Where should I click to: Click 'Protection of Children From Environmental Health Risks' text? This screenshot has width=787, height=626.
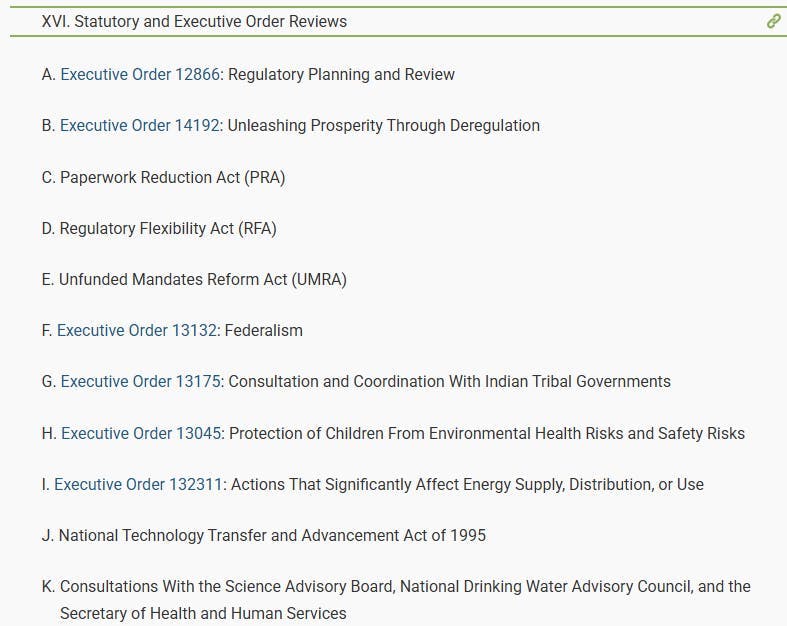coord(426,433)
